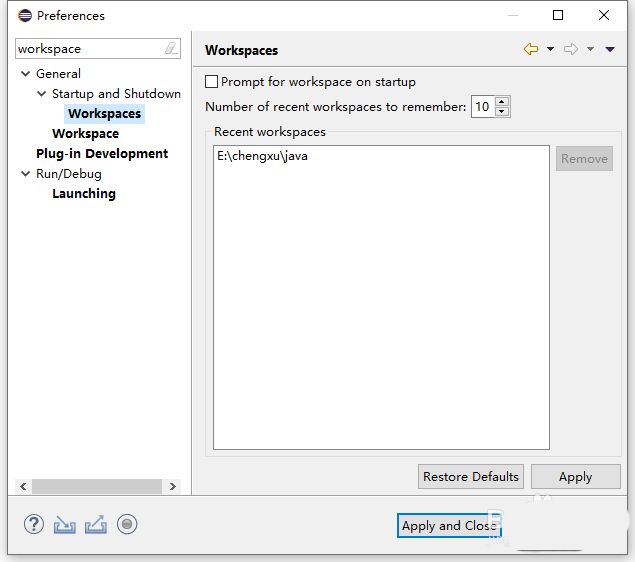Click Apply and Close button

pos(450,526)
